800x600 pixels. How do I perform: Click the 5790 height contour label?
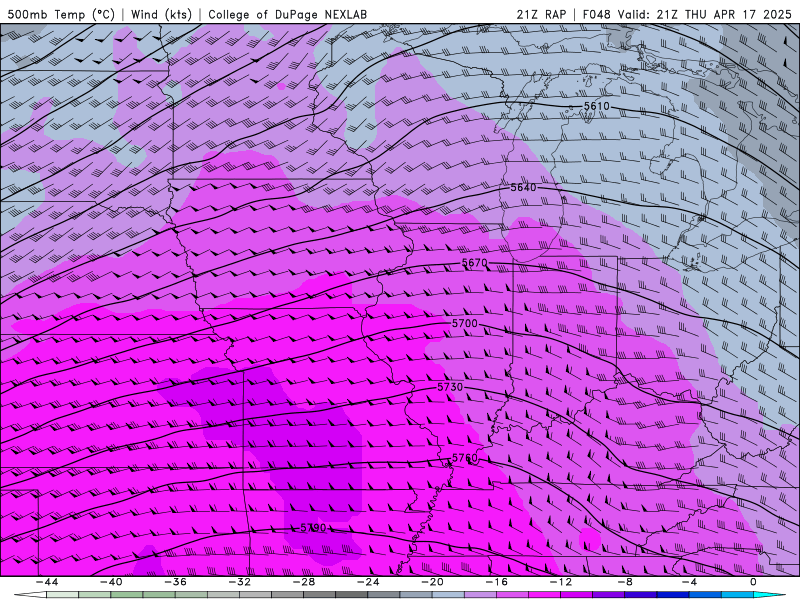point(313,528)
